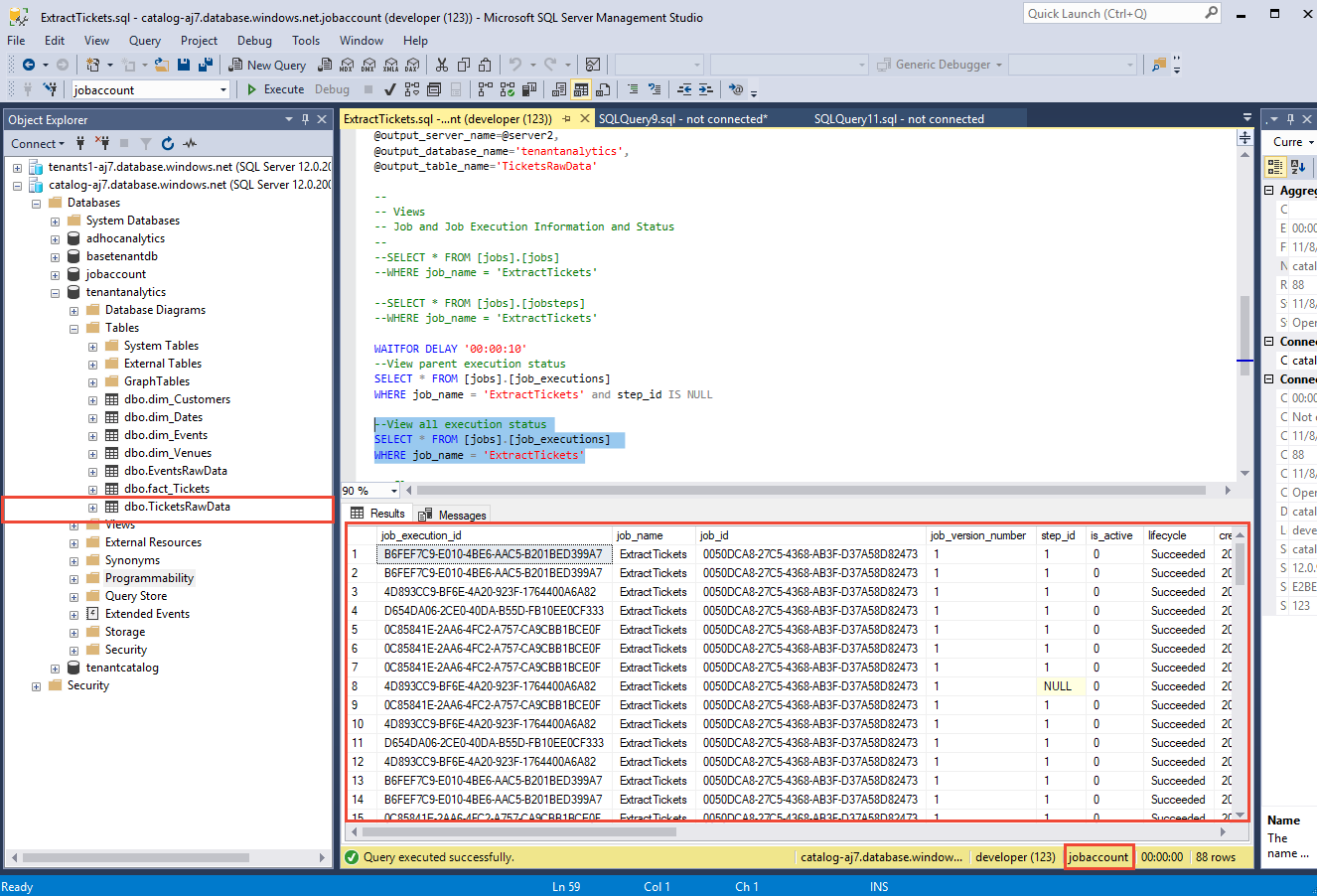Viewport: 1317px width, 896px height.
Task: Click the Quick Launch search field
Action: click(x=1122, y=14)
